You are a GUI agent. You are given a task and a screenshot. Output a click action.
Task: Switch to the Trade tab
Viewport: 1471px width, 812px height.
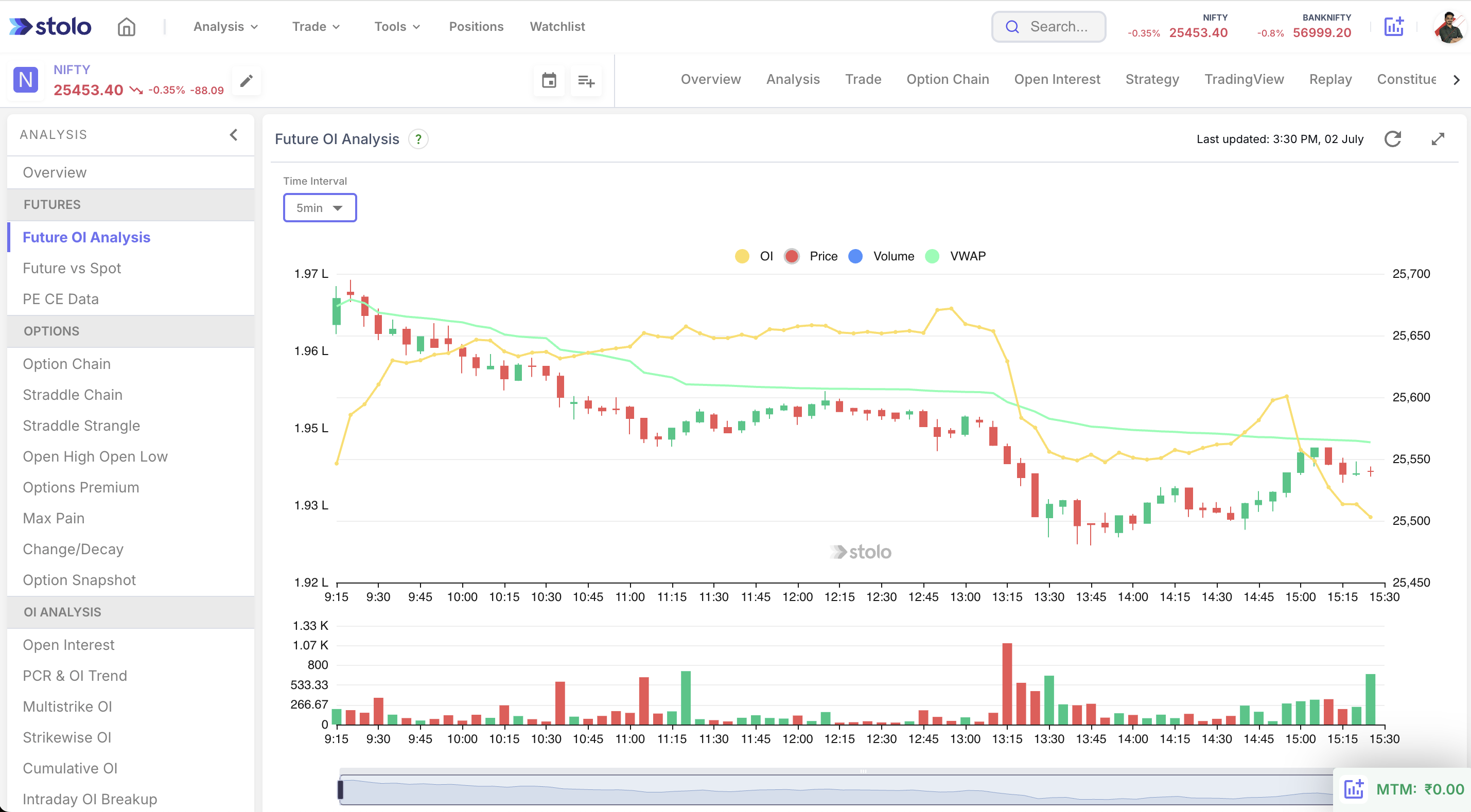863,79
